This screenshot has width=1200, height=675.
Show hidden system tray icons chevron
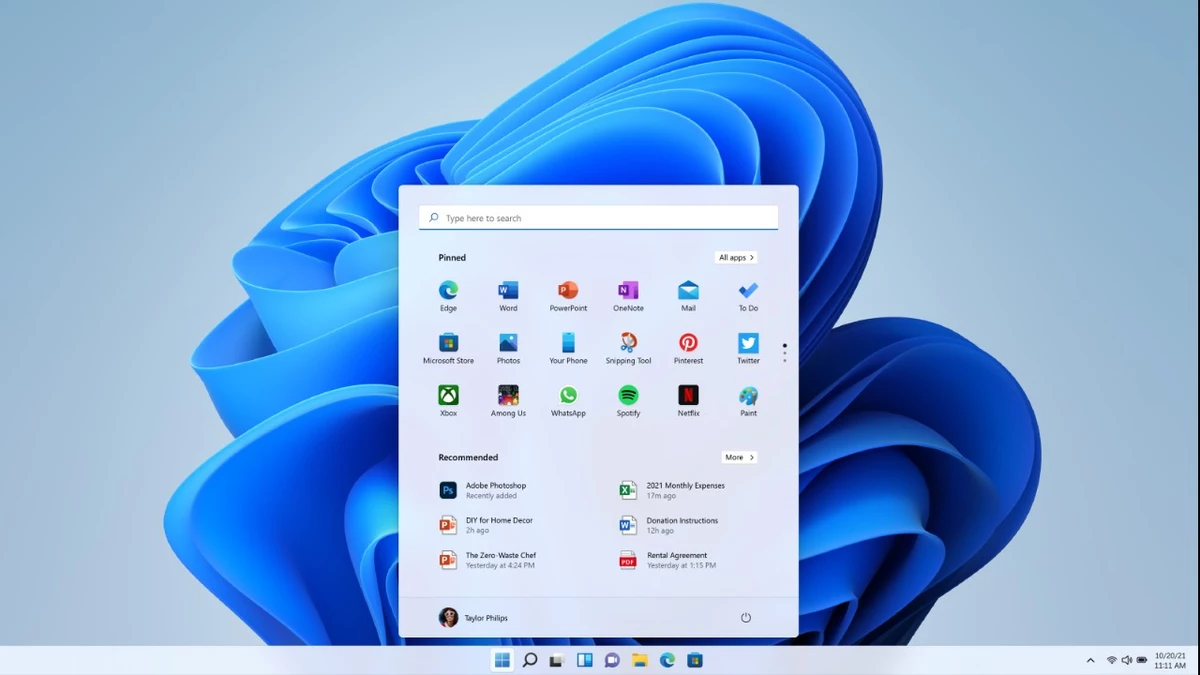tap(1090, 660)
